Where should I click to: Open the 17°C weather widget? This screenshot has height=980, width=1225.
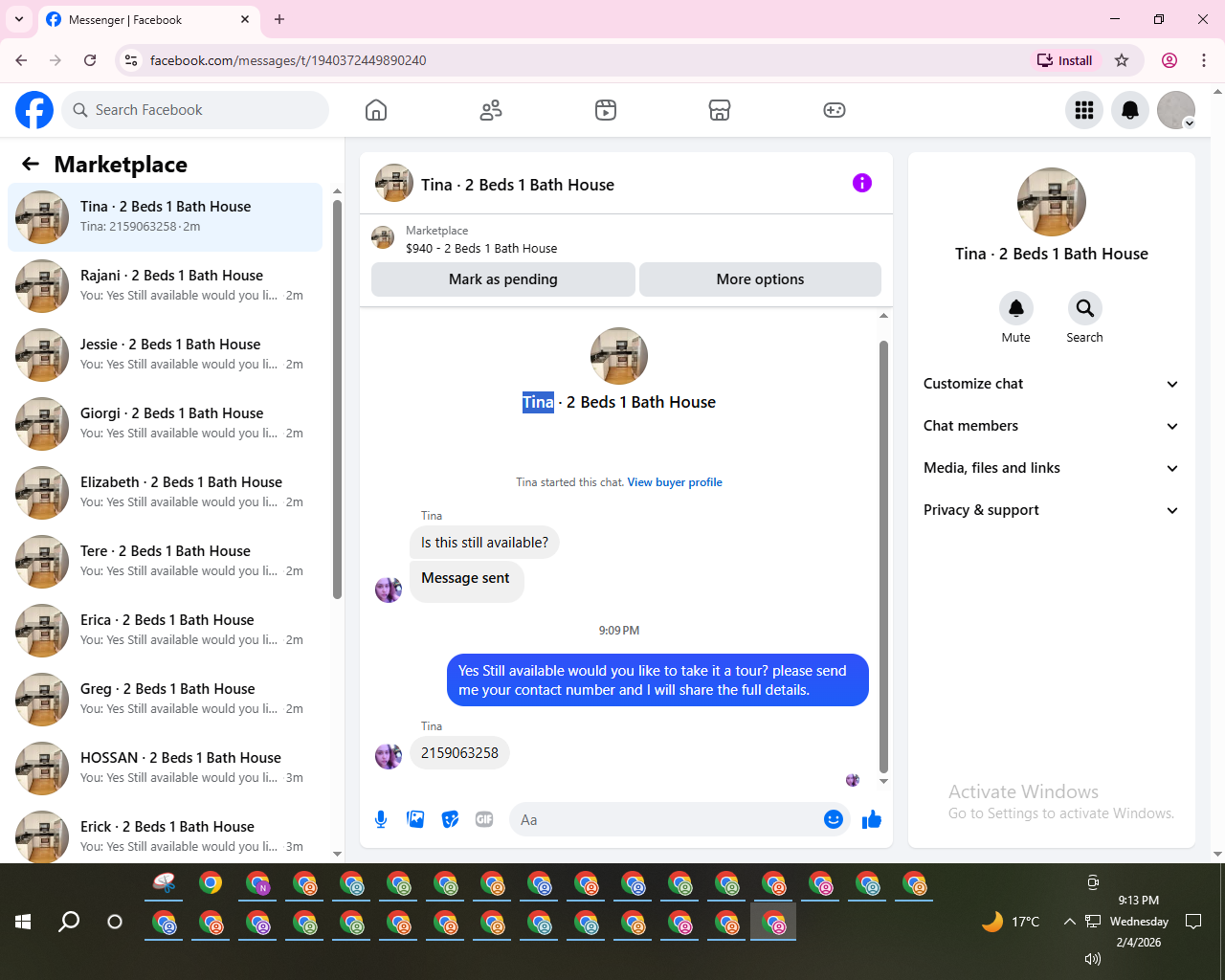click(x=1011, y=922)
